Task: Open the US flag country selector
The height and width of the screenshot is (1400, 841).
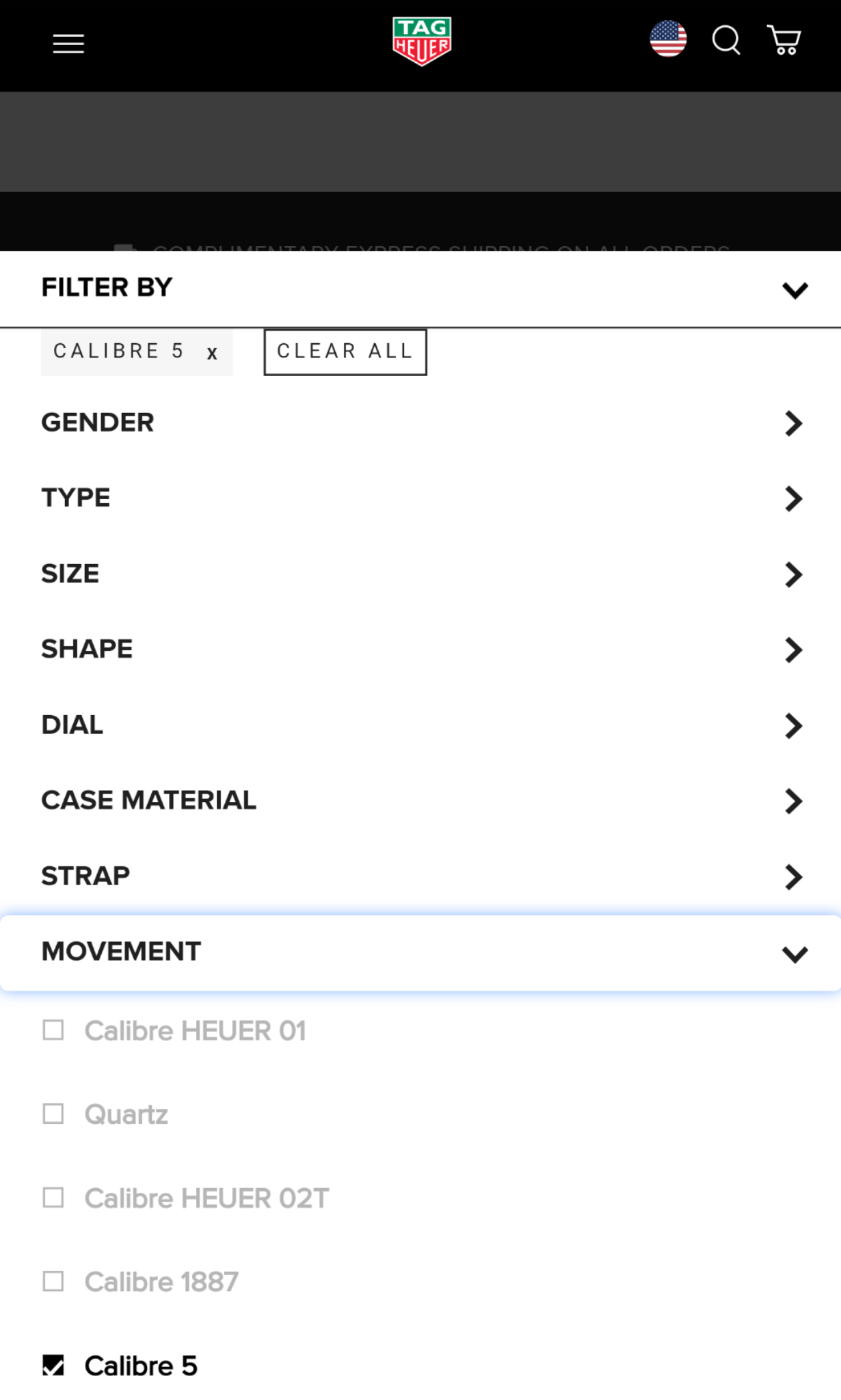Action: pos(668,39)
